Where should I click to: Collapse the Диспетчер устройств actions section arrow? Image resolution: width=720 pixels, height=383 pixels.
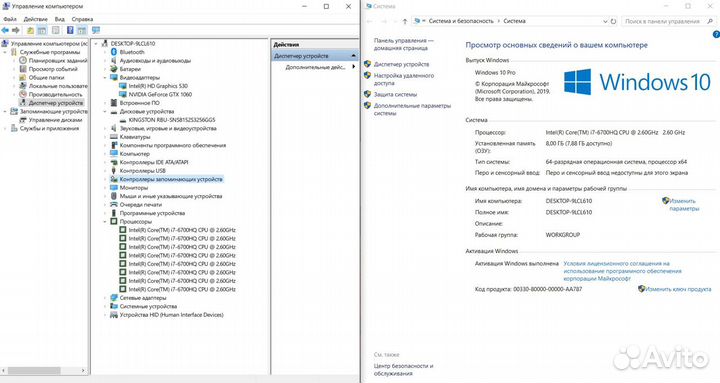(x=354, y=56)
